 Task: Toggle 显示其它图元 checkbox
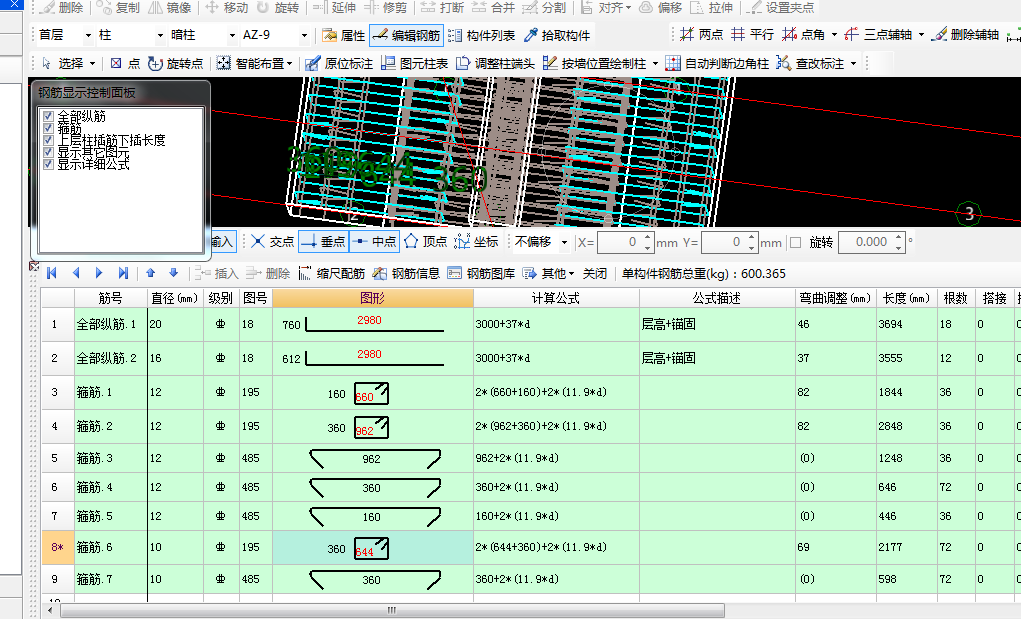(x=48, y=152)
